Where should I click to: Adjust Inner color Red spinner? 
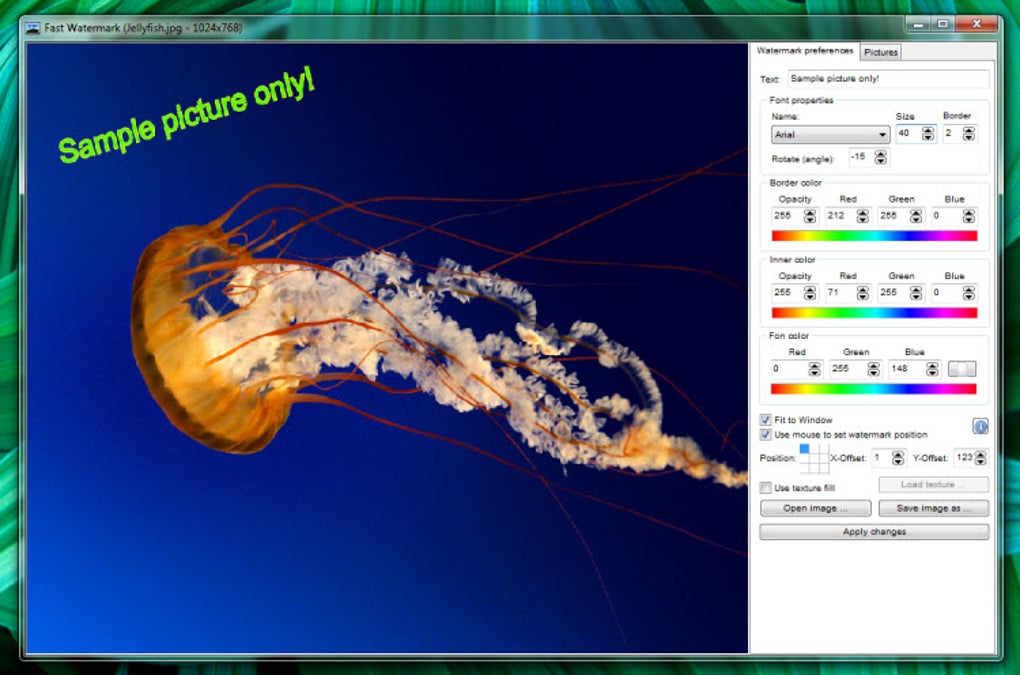(x=863, y=293)
